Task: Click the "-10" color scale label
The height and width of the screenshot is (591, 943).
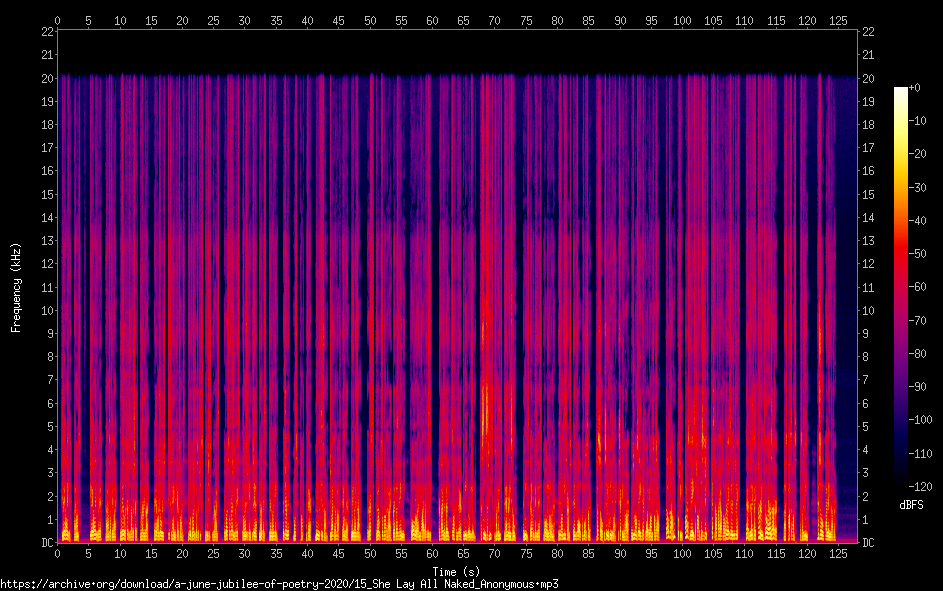Action: [x=917, y=121]
